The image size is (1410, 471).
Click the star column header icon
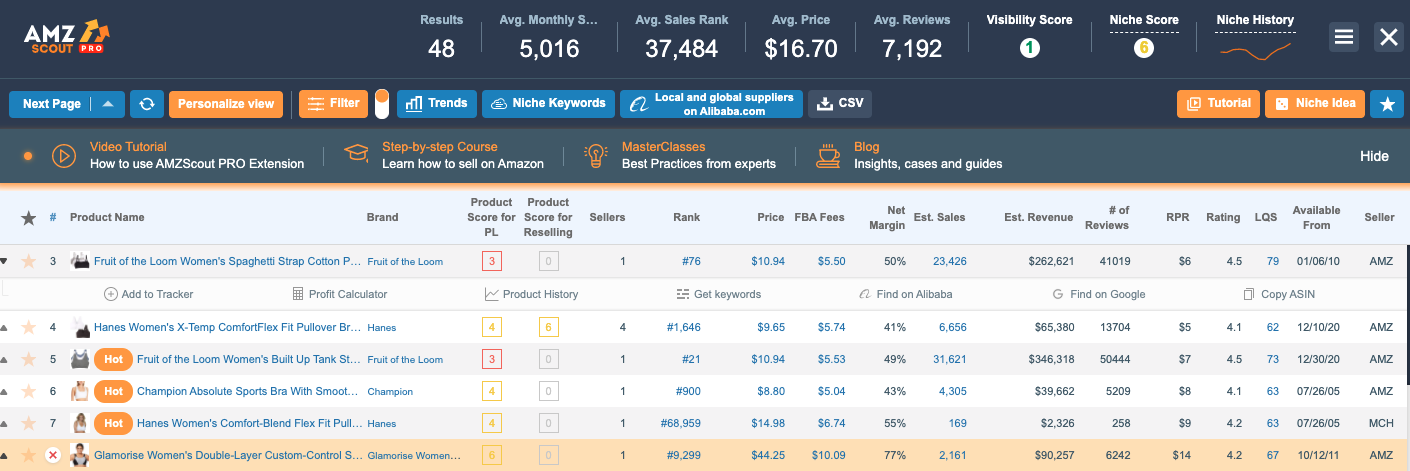tap(29, 217)
